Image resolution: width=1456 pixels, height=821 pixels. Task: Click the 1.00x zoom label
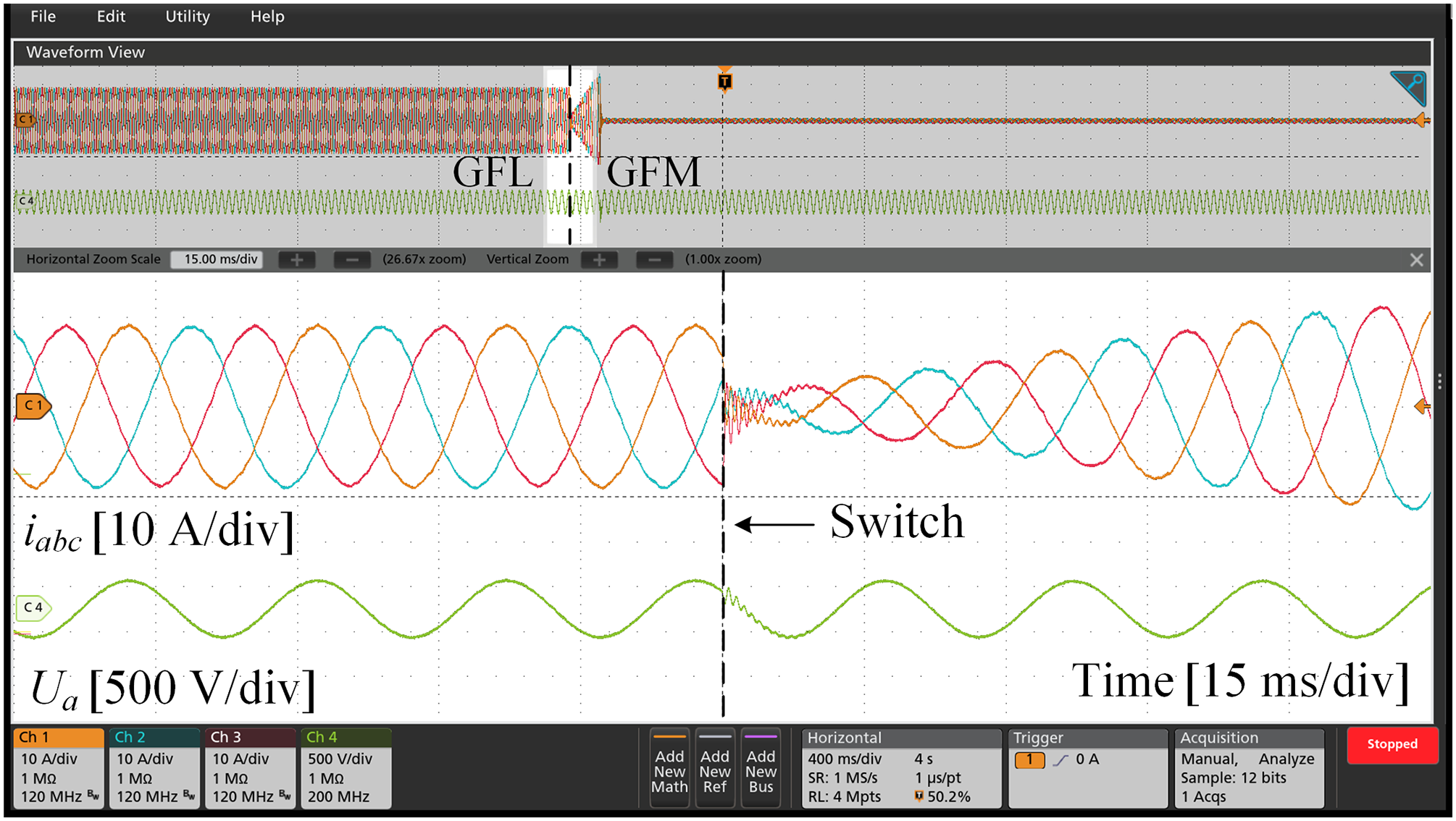(724, 259)
